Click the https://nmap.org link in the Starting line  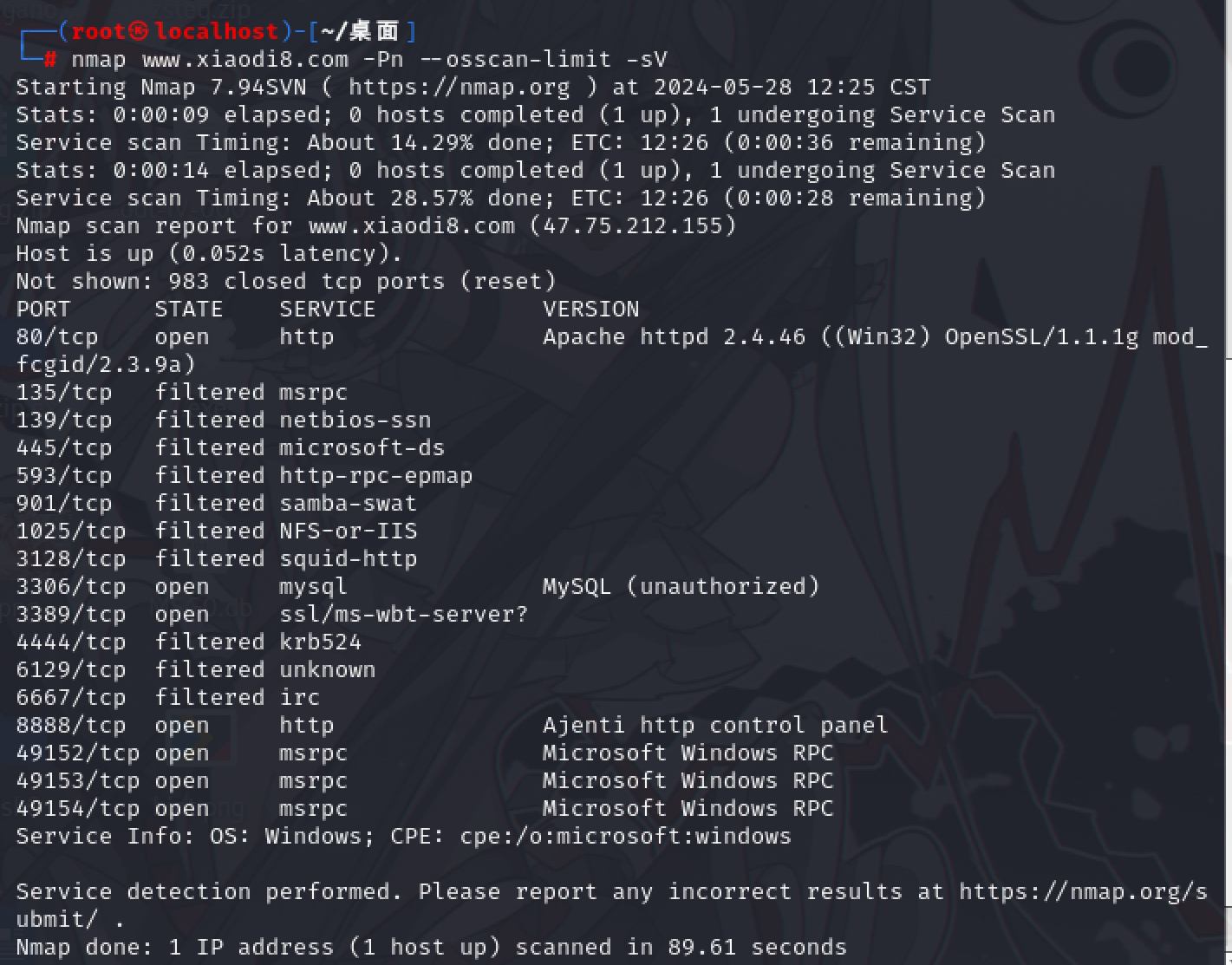click(460, 87)
